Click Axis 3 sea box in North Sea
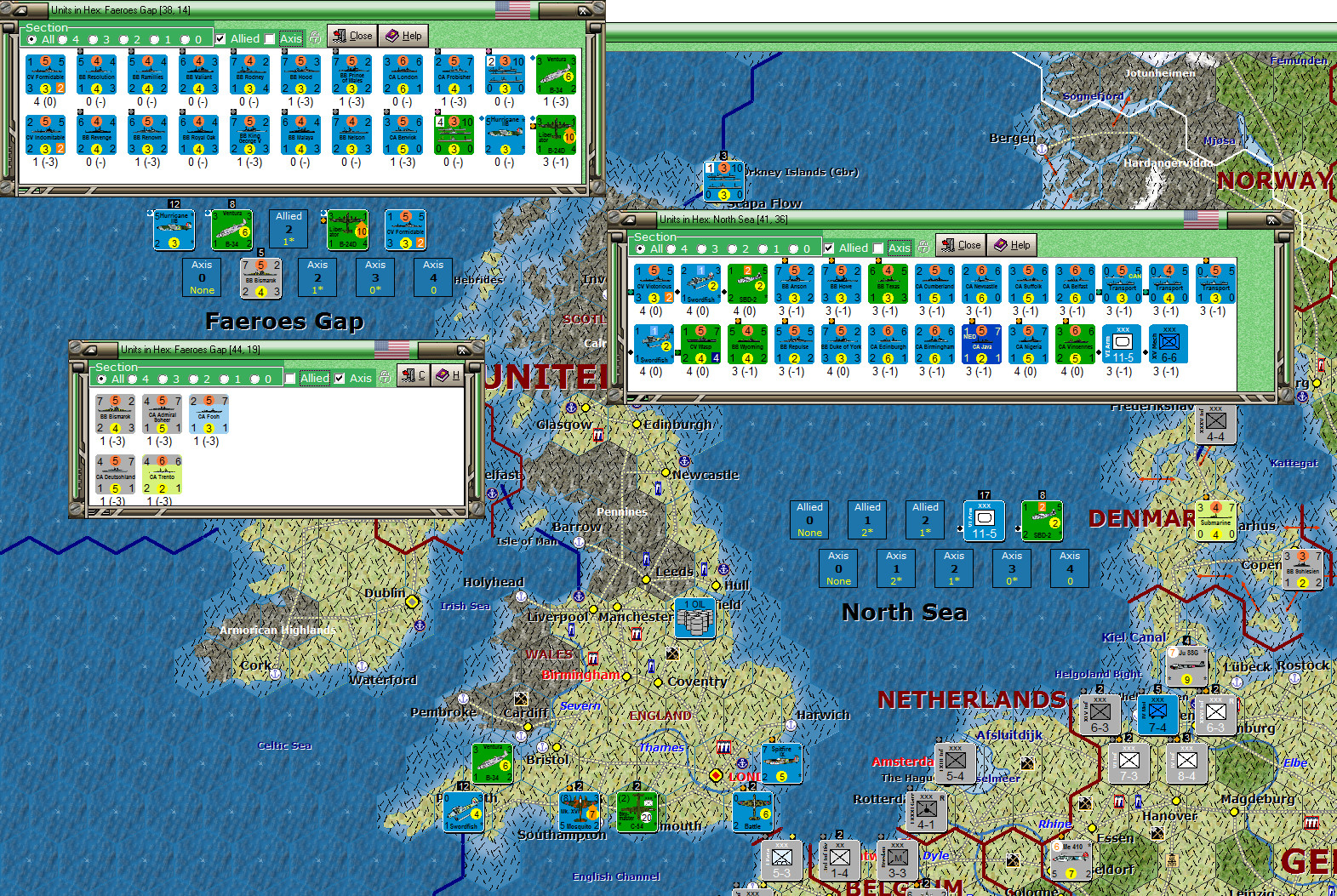The height and width of the screenshot is (896, 1337). coord(1012,568)
